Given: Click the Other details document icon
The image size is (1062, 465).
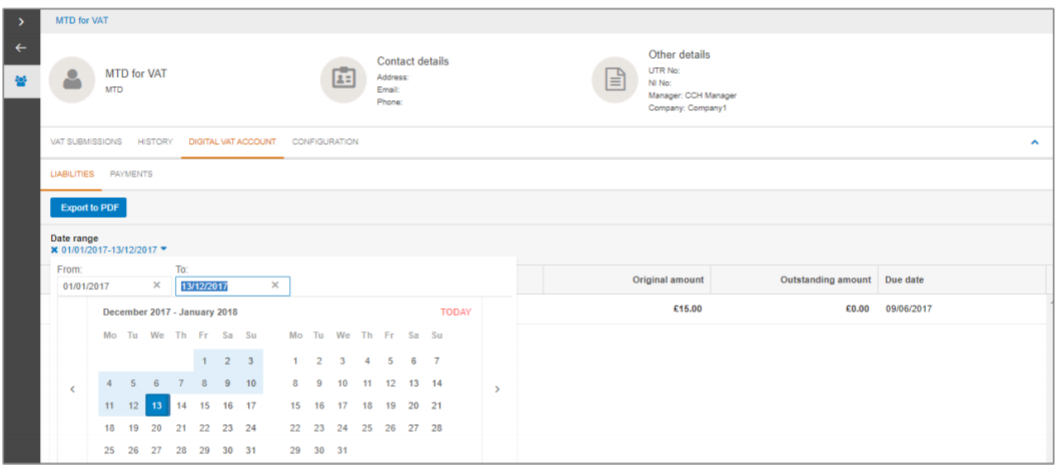Looking at the screenshot, I should tap(615, 80).
